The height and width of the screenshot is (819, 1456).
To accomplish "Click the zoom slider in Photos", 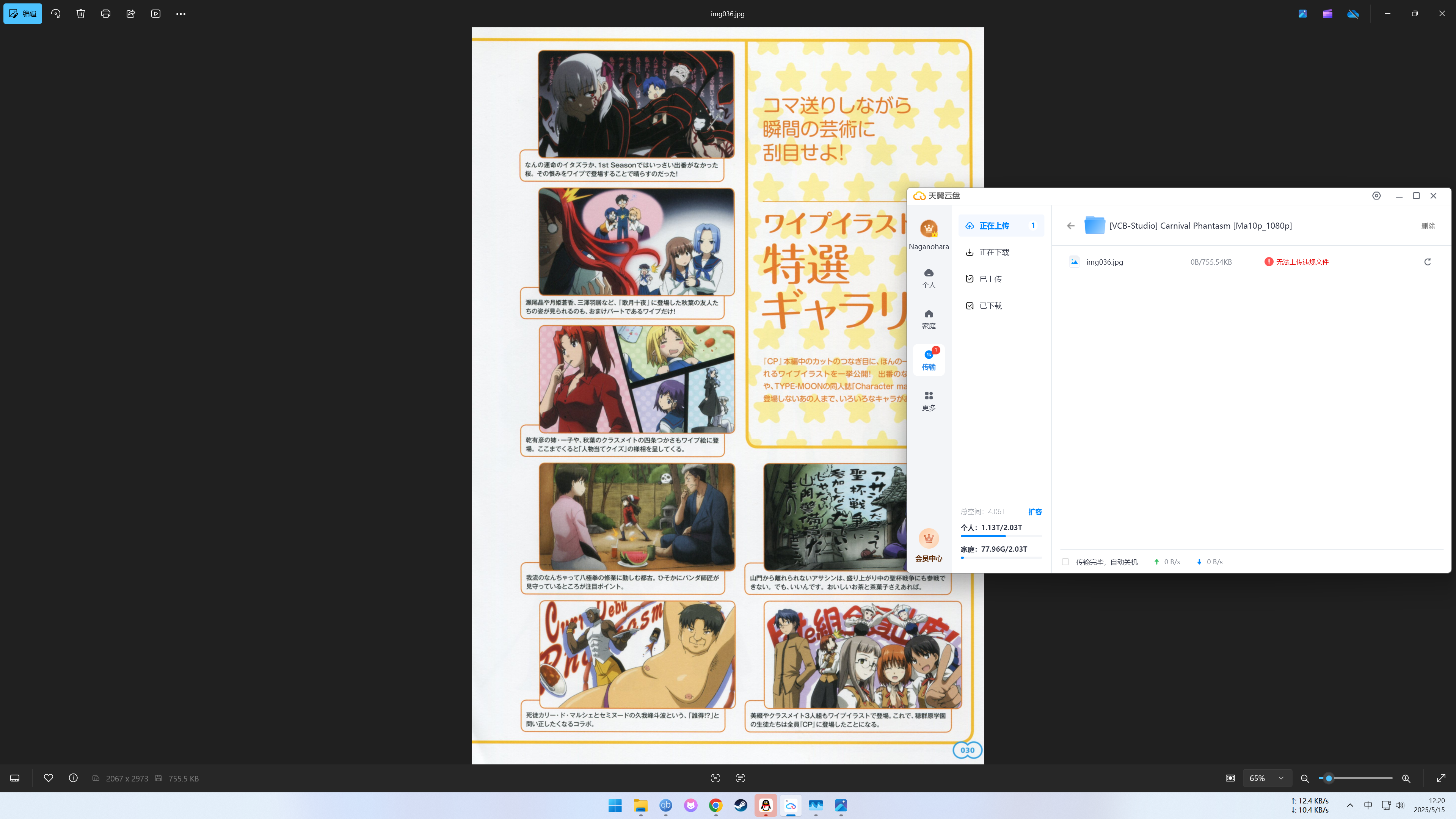I will (1356, 778).
